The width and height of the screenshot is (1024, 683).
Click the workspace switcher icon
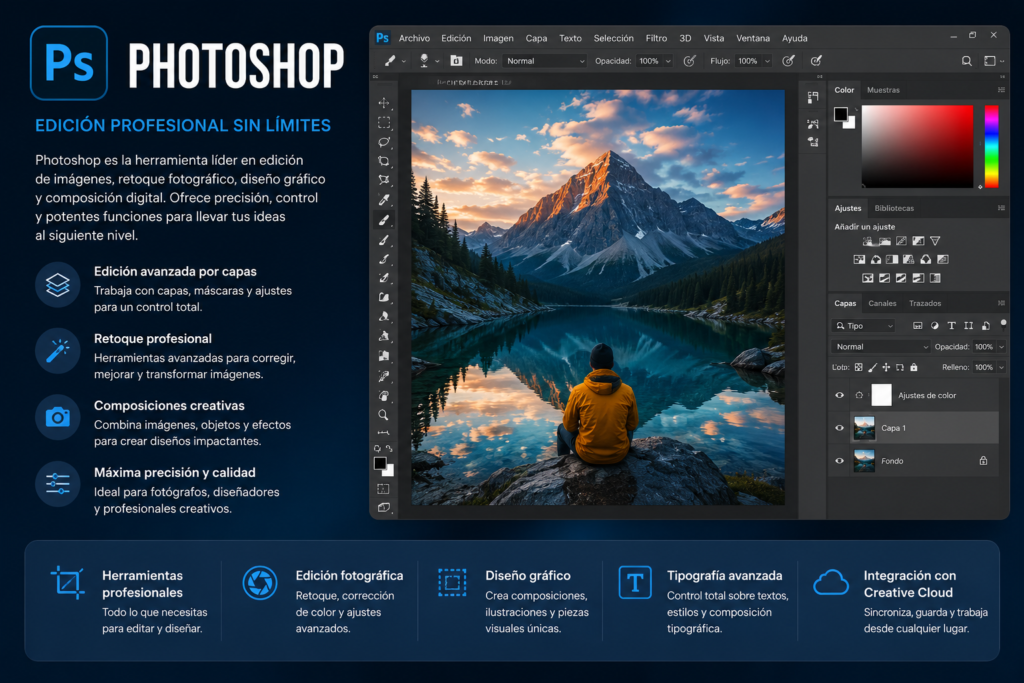(x=990, y=61)
